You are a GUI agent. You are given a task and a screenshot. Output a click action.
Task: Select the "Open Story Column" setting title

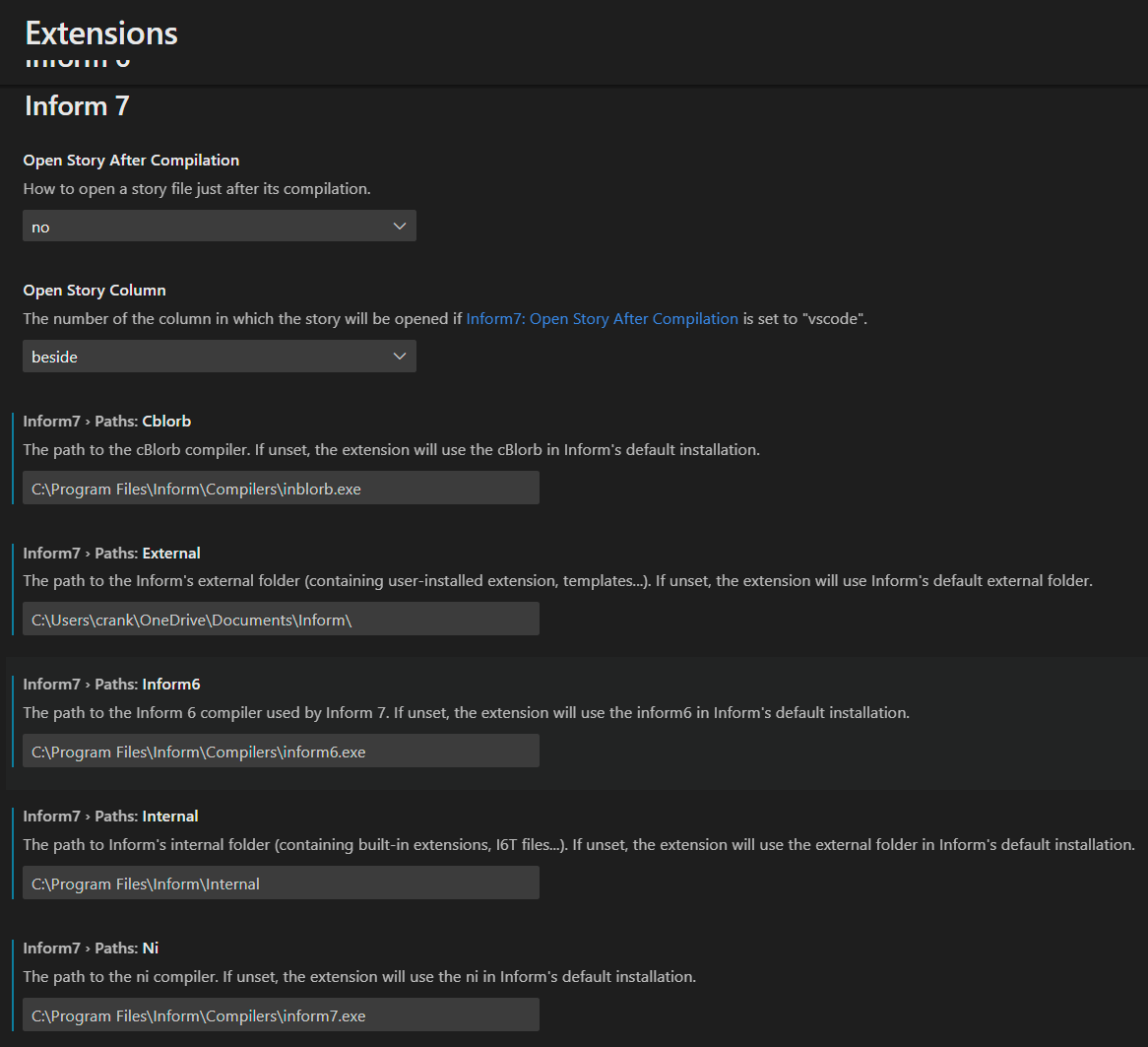[95, 291]
